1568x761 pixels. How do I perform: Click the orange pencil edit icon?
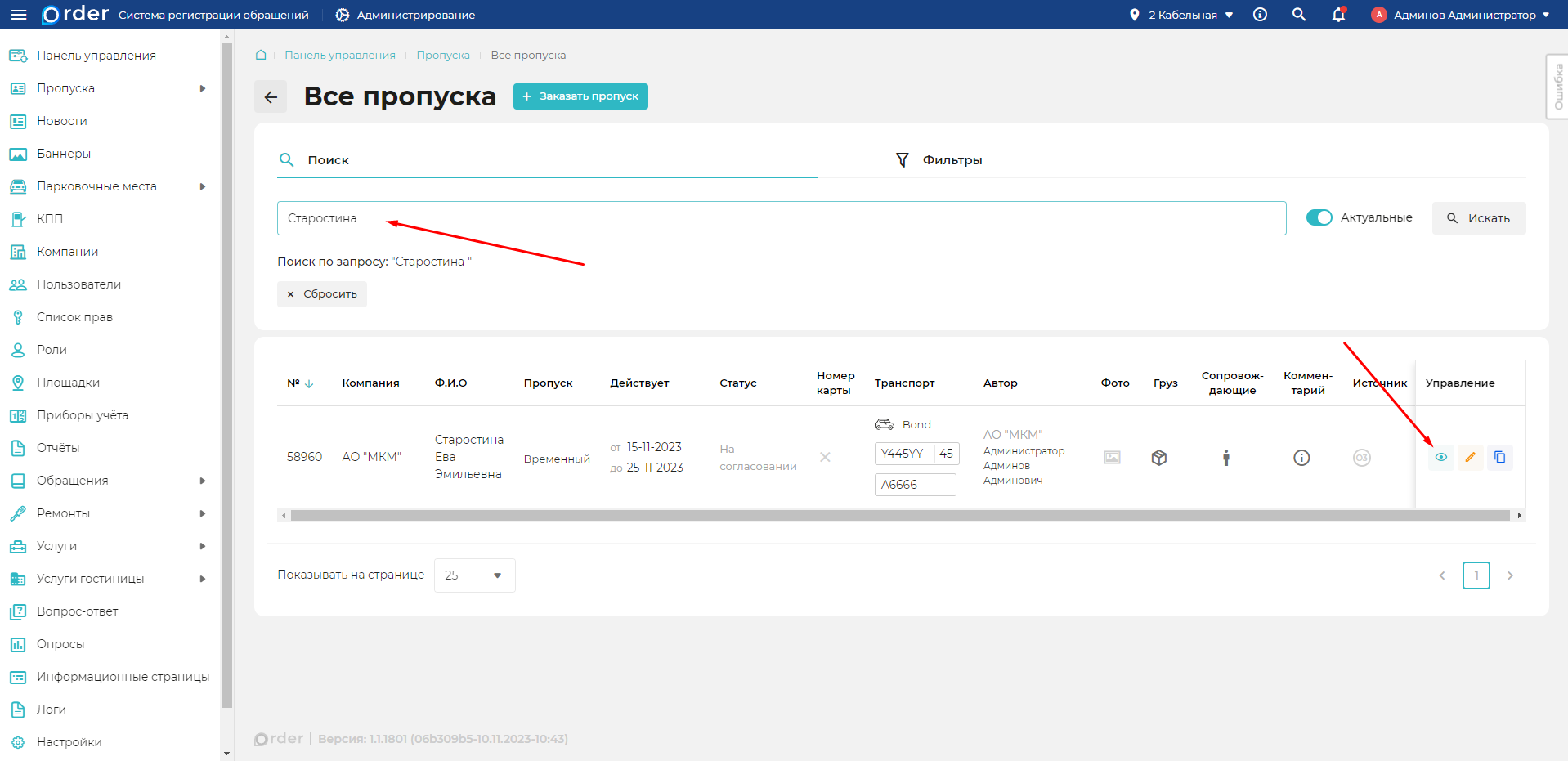pyautogui.click(x=1470, y=458)
